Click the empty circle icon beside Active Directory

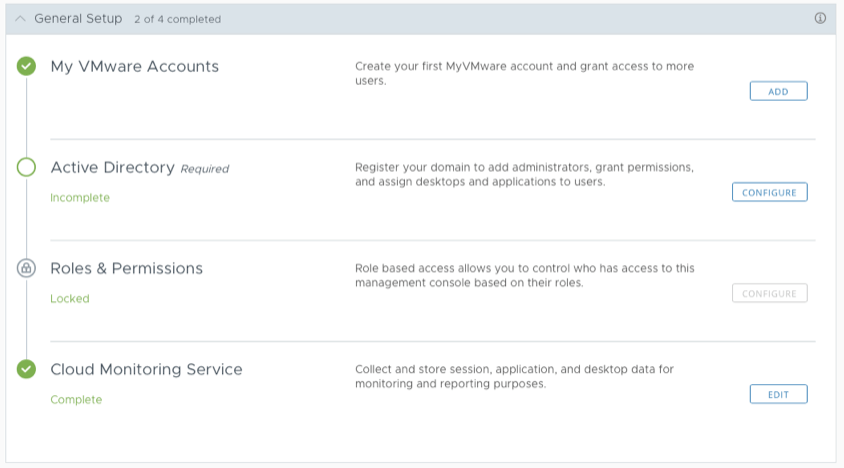(x=26, y=168)
